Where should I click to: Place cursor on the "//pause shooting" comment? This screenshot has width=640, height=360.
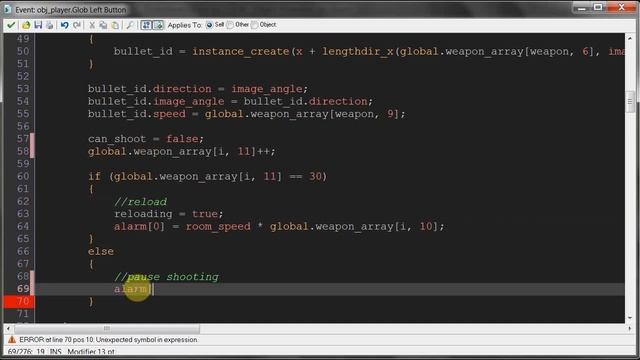coord(166,277)
